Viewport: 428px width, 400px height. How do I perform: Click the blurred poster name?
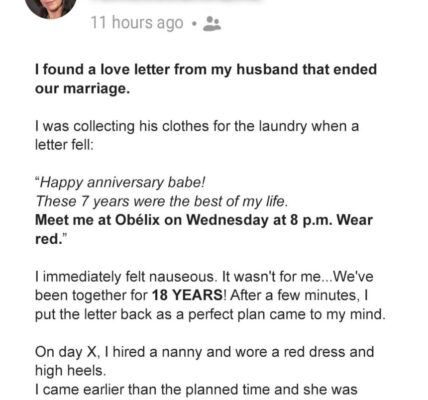tap(180, 2)
